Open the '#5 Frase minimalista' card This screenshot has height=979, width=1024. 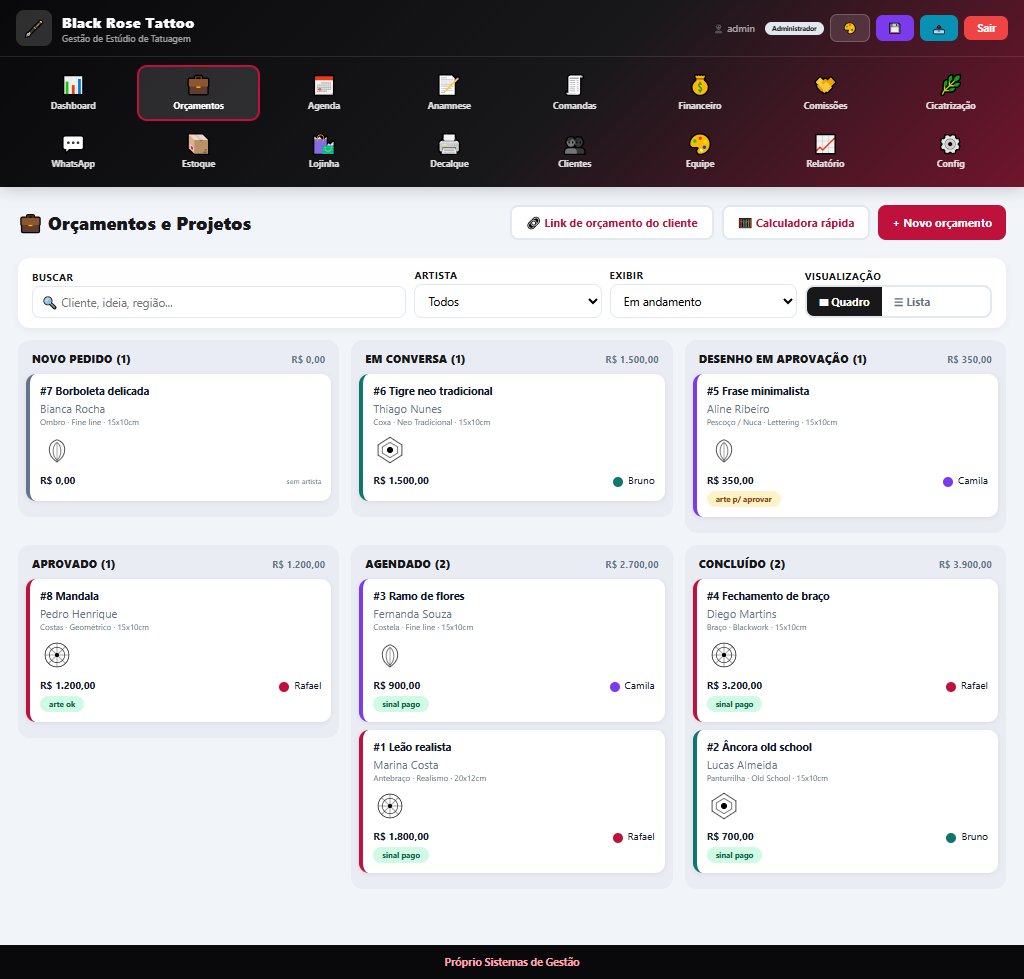(x=846, y=445)
